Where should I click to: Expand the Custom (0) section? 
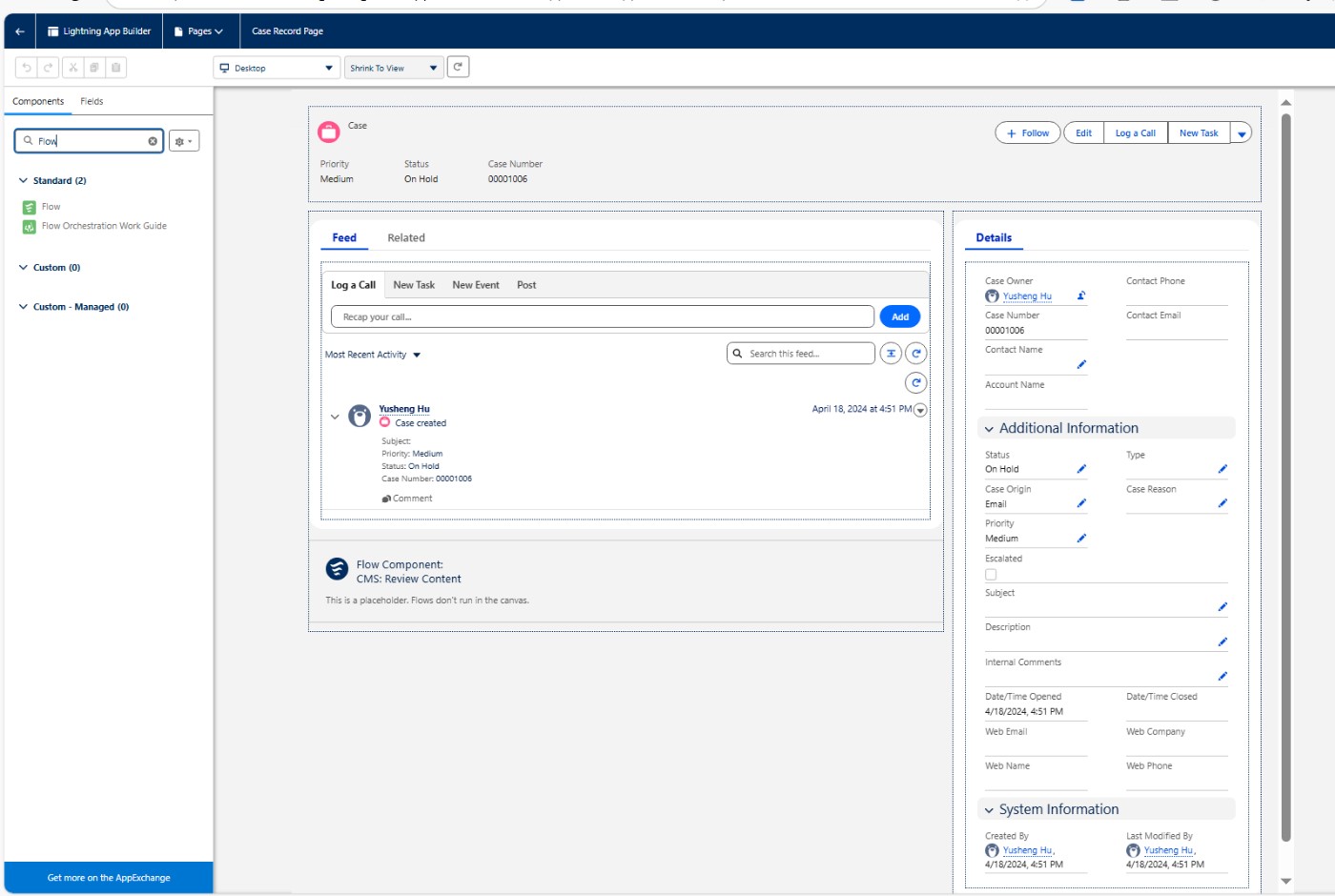click(x=23, y=268)
